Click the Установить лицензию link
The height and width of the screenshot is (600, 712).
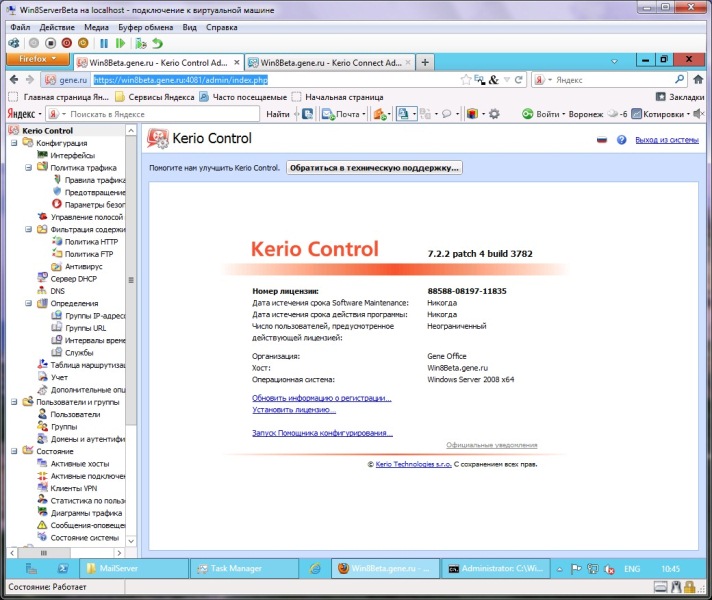[294, 410]
